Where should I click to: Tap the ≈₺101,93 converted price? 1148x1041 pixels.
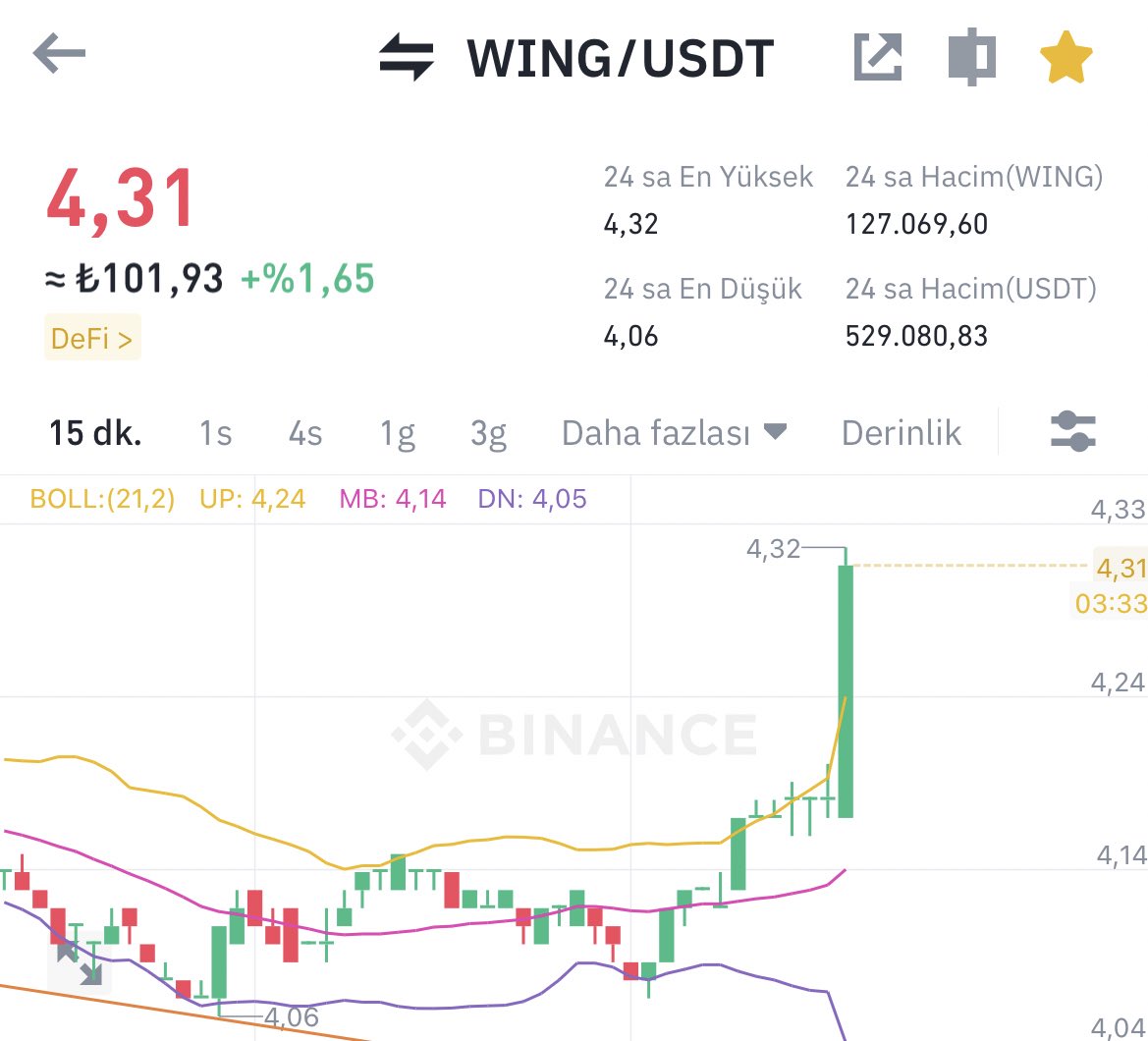[134, 279]
